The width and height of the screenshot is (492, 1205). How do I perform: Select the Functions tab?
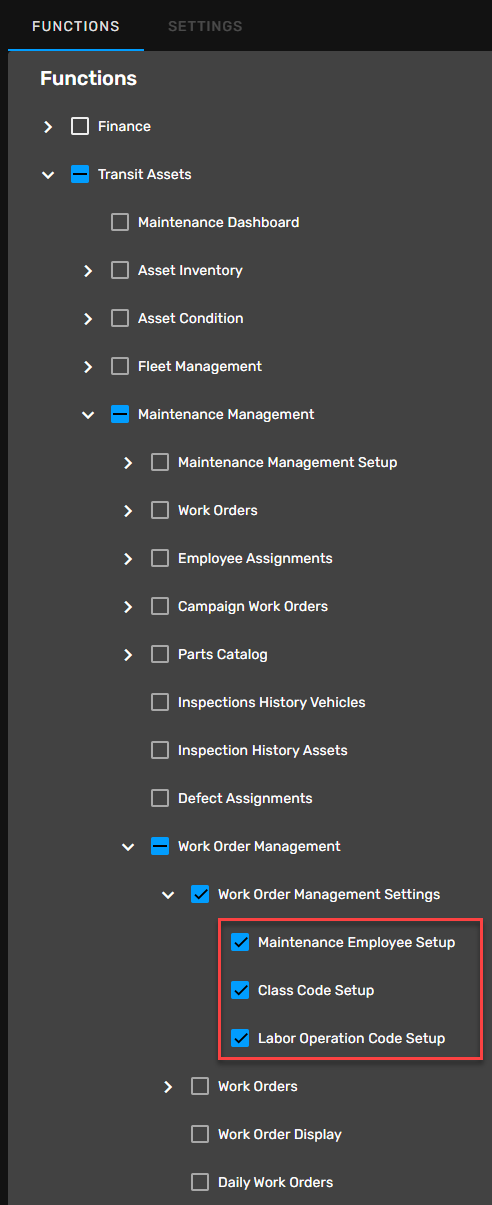(76, 26)
